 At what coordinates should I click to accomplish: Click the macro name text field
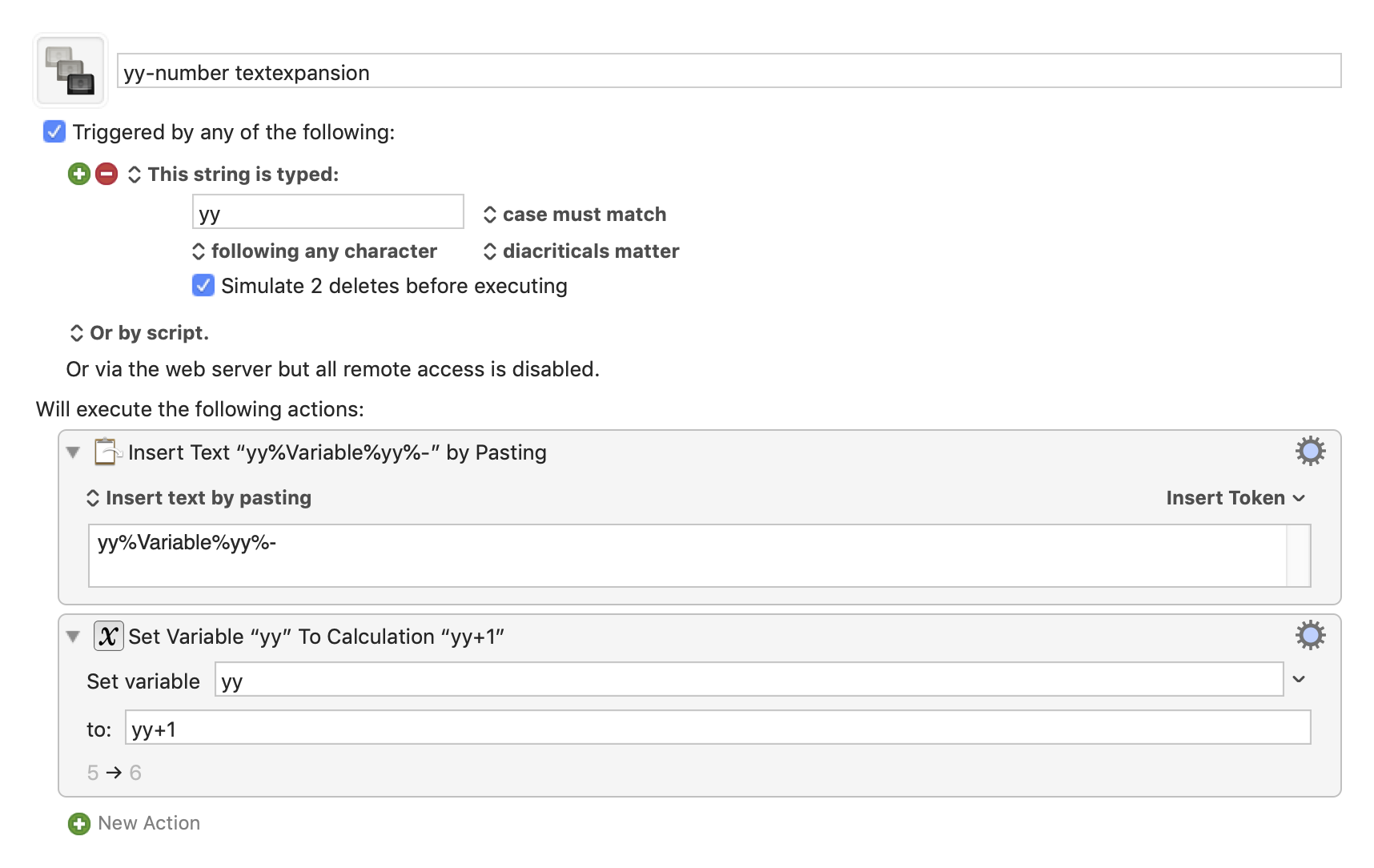tap(729, 71)
